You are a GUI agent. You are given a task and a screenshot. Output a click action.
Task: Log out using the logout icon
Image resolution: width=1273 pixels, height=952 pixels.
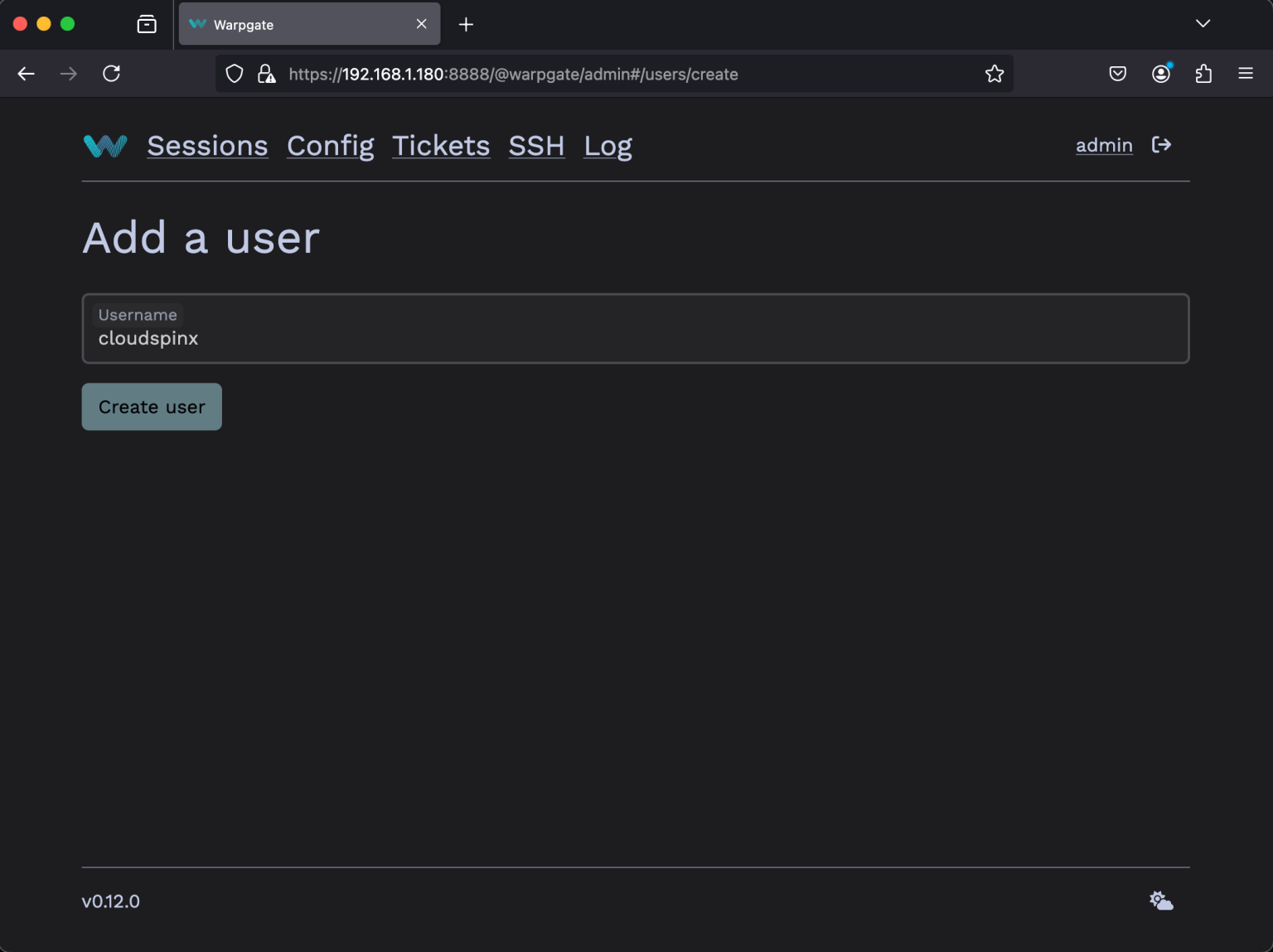(x=1162, y=145)
